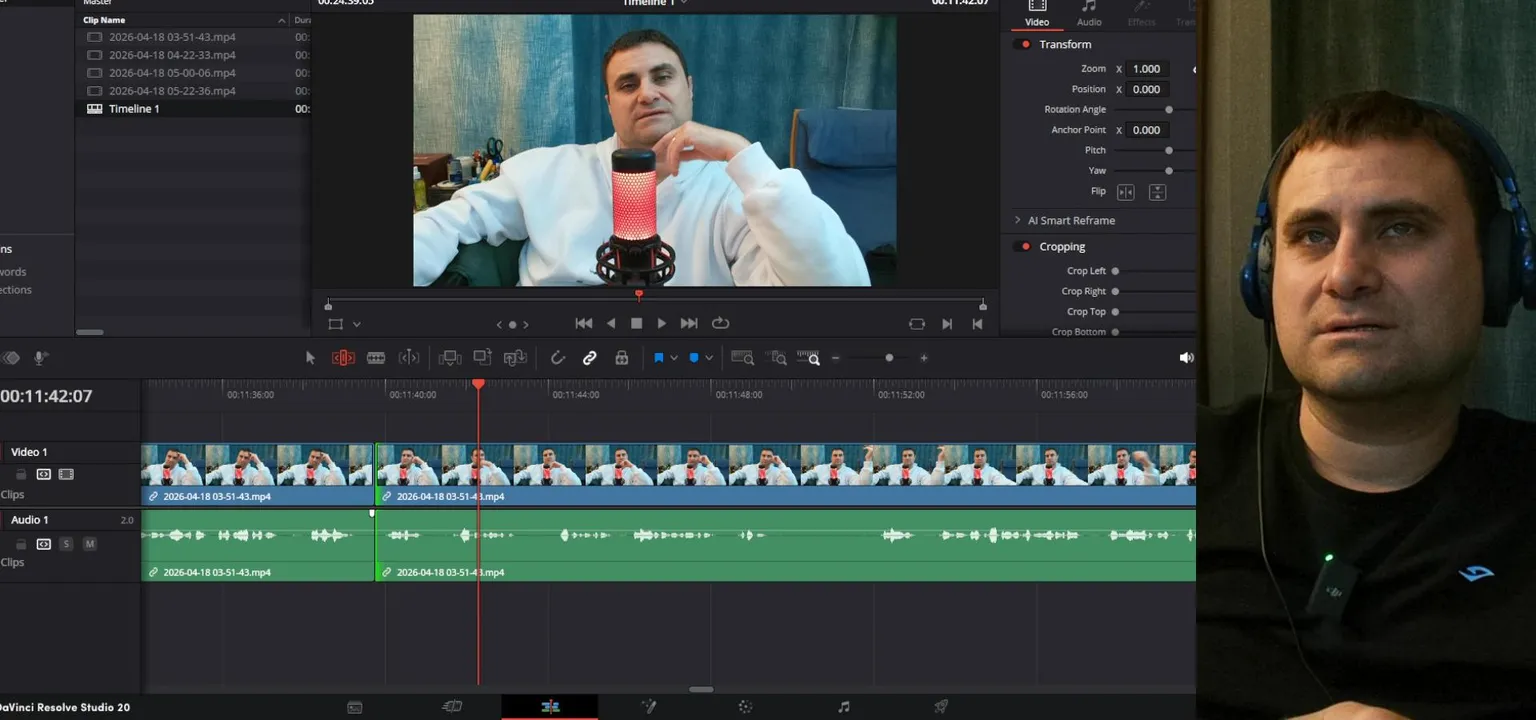This screenshot has height=720, width=1536.
Task: Adjust the Pitch slider
Action: click(x=1168, y=150)
